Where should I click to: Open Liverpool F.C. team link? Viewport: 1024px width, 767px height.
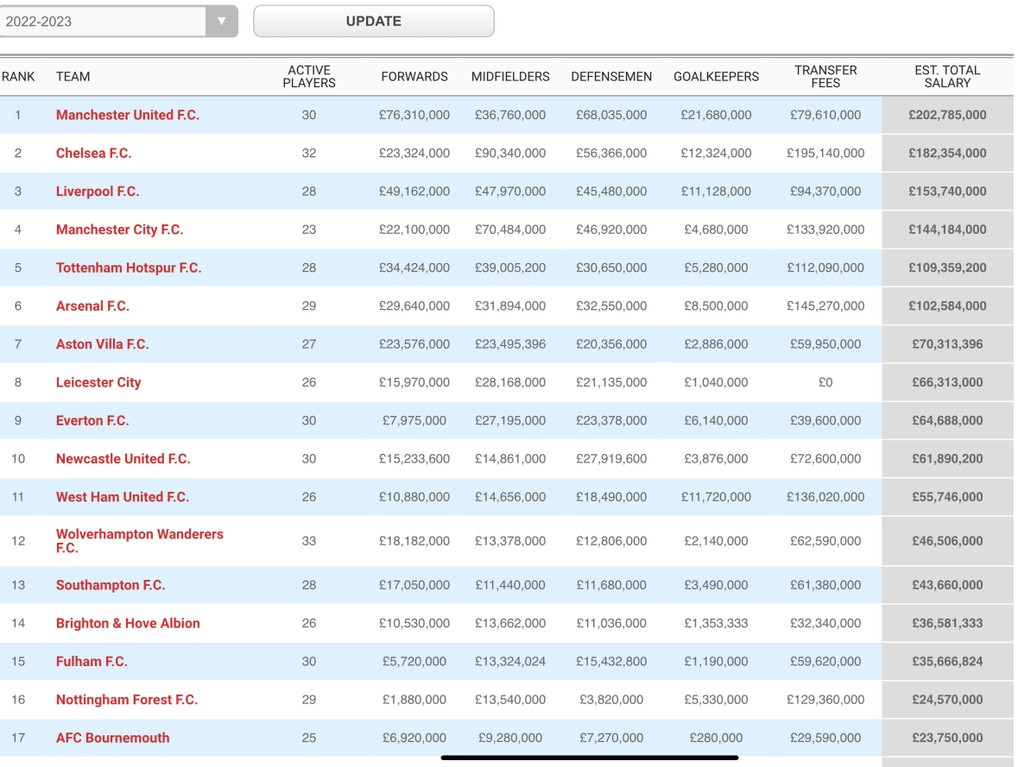(x=97, y=191)
